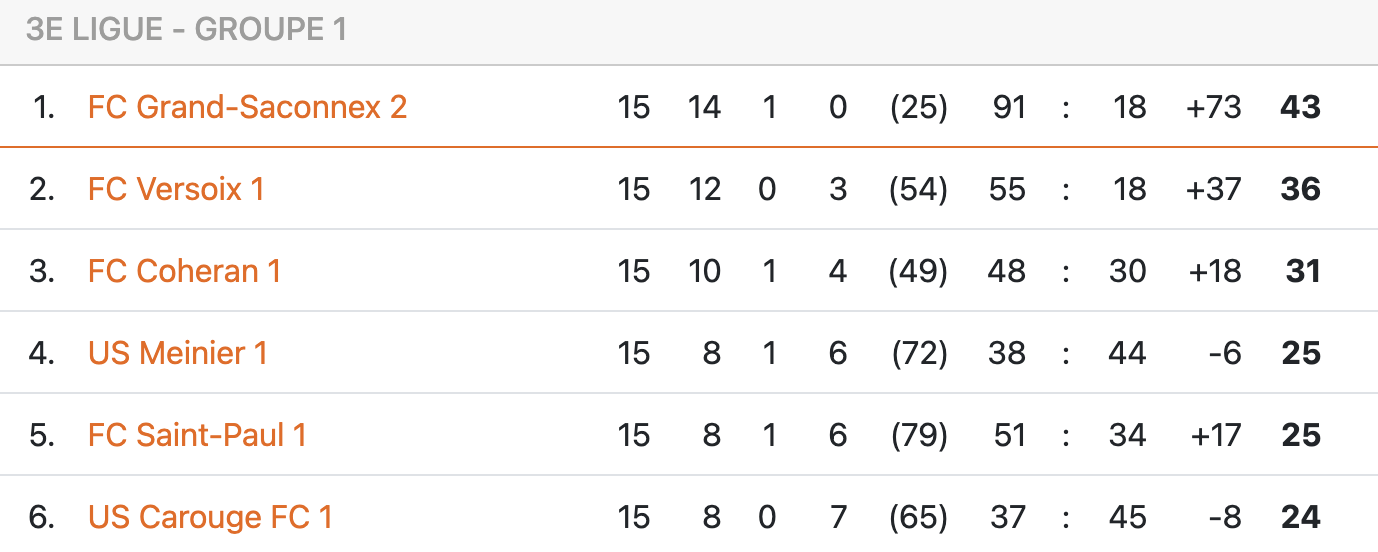Open the FC Versoix 1 team link
Screen dimensions: 1378x552
pyautogui.click(x=176, y=189)
